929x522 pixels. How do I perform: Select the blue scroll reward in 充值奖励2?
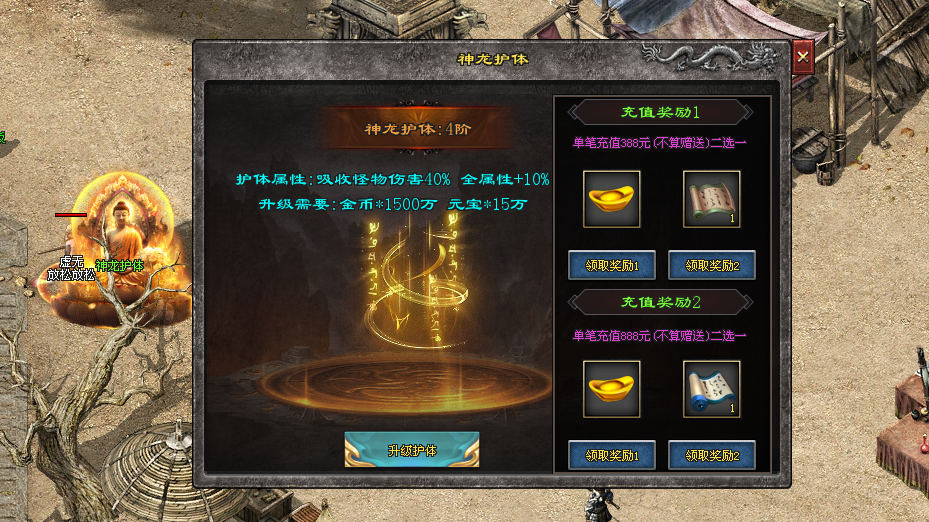coord(712,389)
